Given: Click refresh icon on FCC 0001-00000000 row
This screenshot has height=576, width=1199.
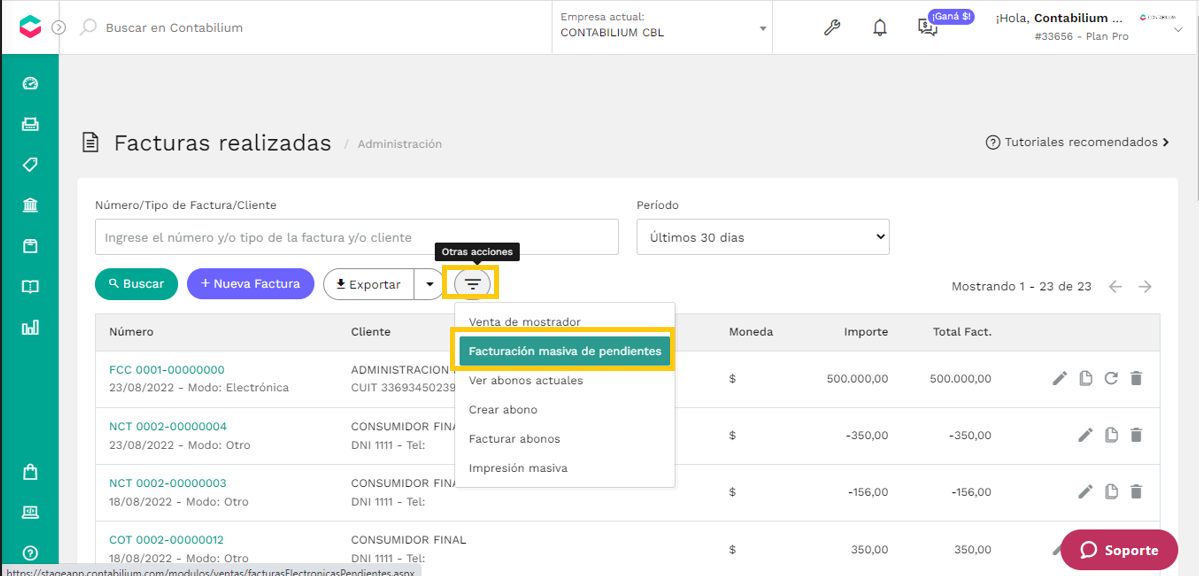Looking at the screenshot, I should pos(1111,378).
